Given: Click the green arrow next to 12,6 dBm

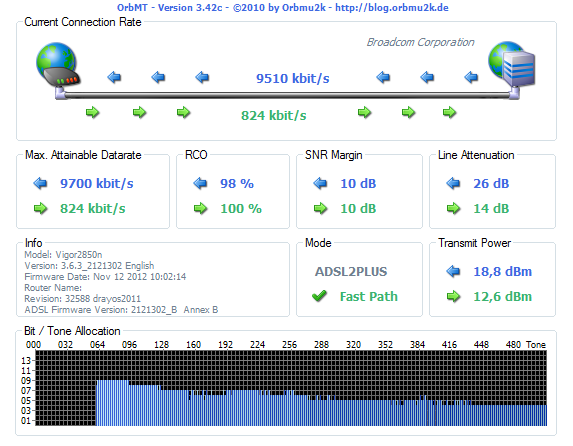Looking at the screenshot, I should pos(453,296).
